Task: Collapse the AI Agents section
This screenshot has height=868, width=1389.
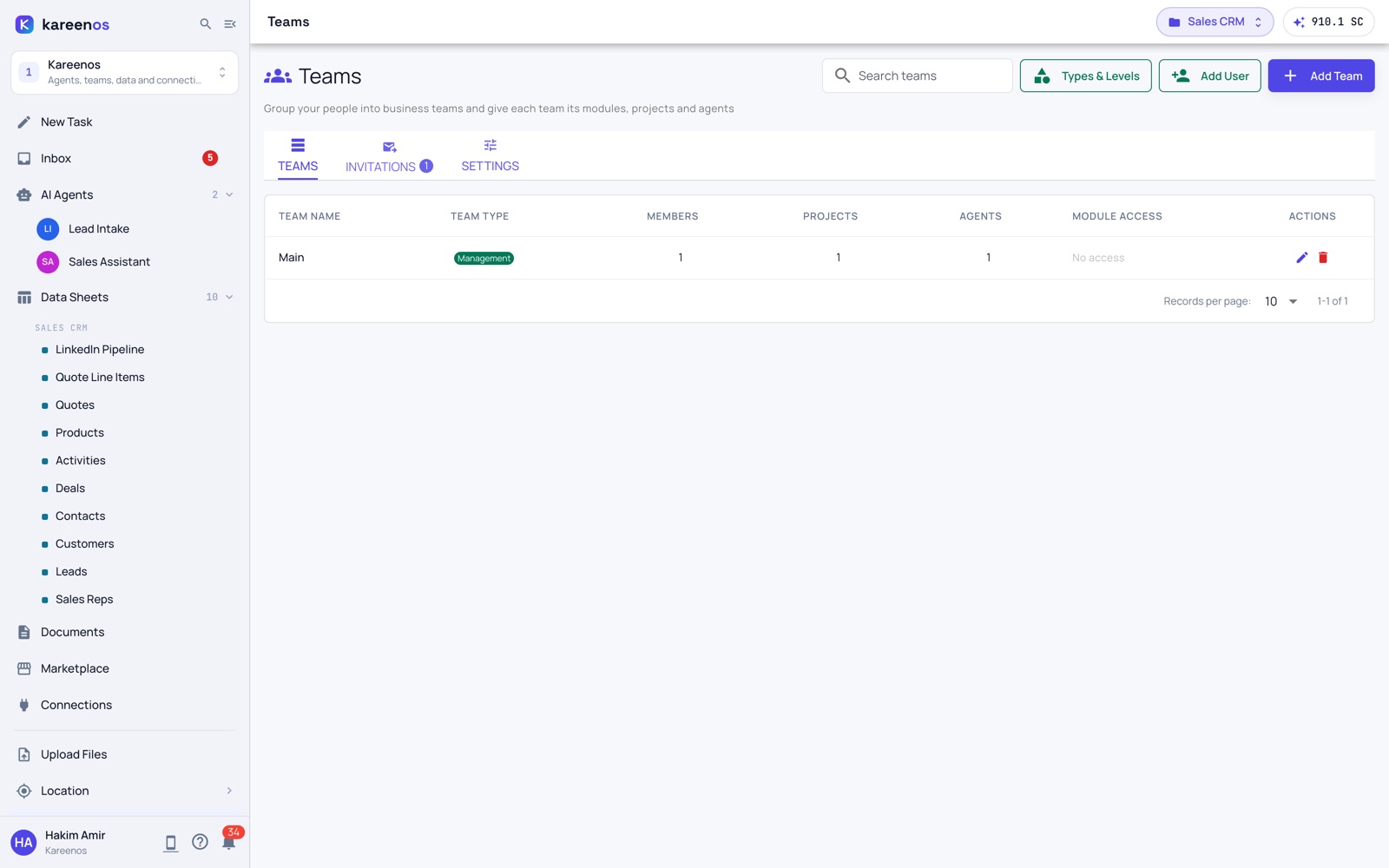Action: (x=229, y=195)
